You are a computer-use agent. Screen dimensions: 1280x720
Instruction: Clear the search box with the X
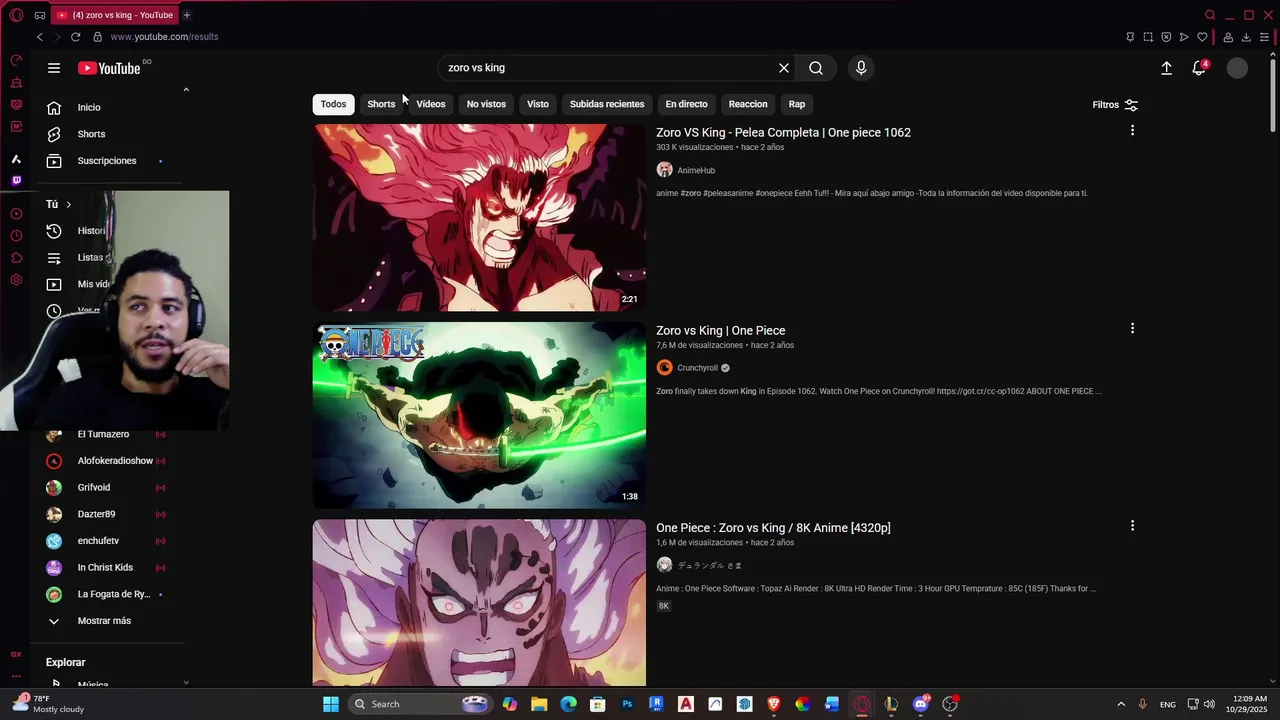(784, 68)
